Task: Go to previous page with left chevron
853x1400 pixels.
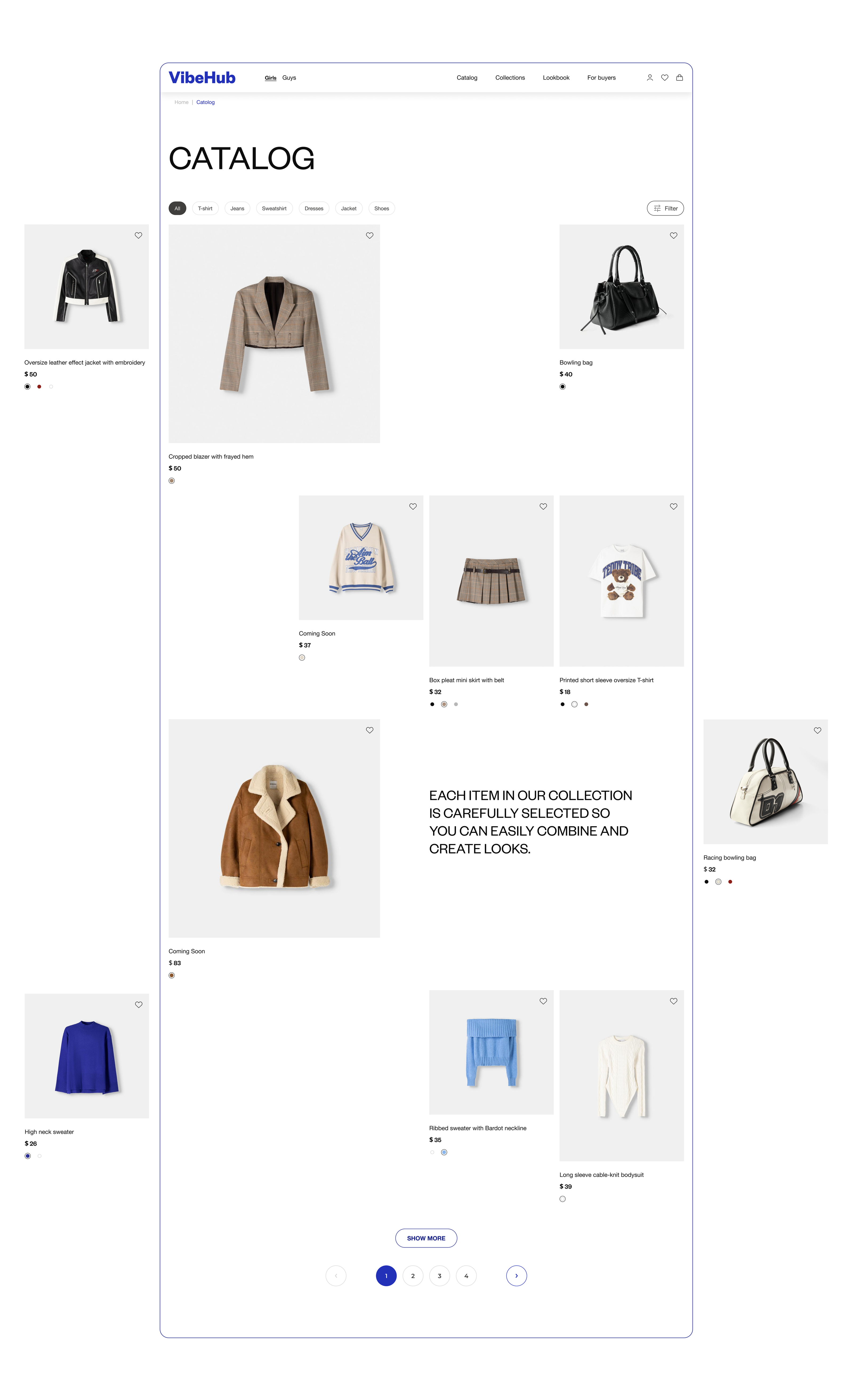Action: tap(336, 1275)
